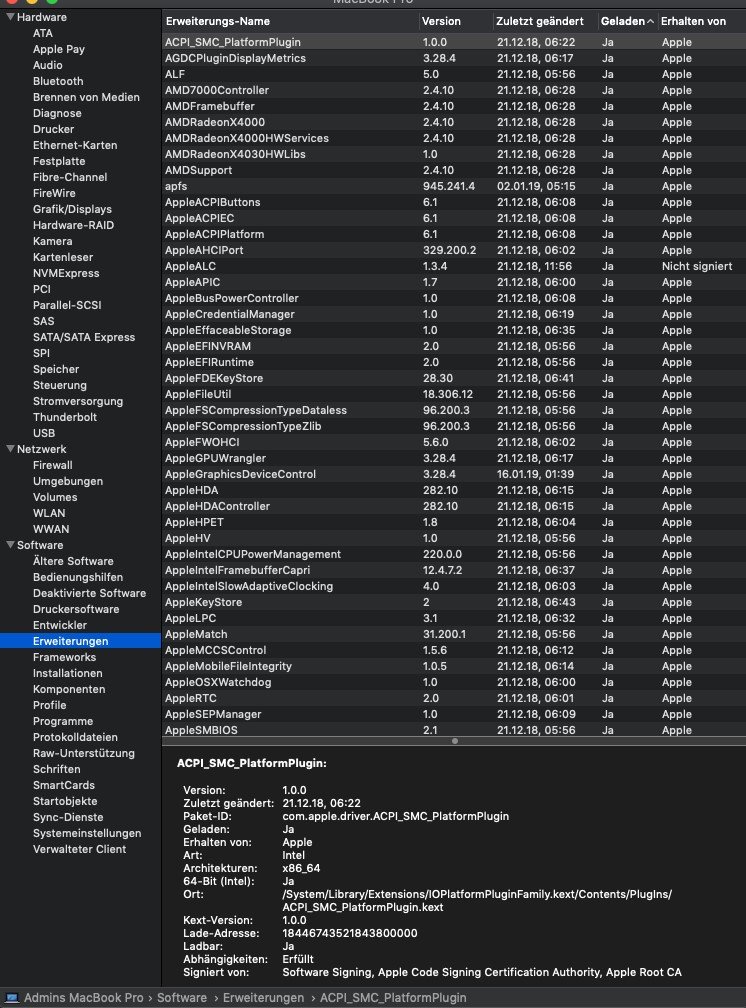Collapse the Netzwerk section triangle
The width and height of the screenshot is (746, 1008).
pyautogui.click(x=9, y=449)
